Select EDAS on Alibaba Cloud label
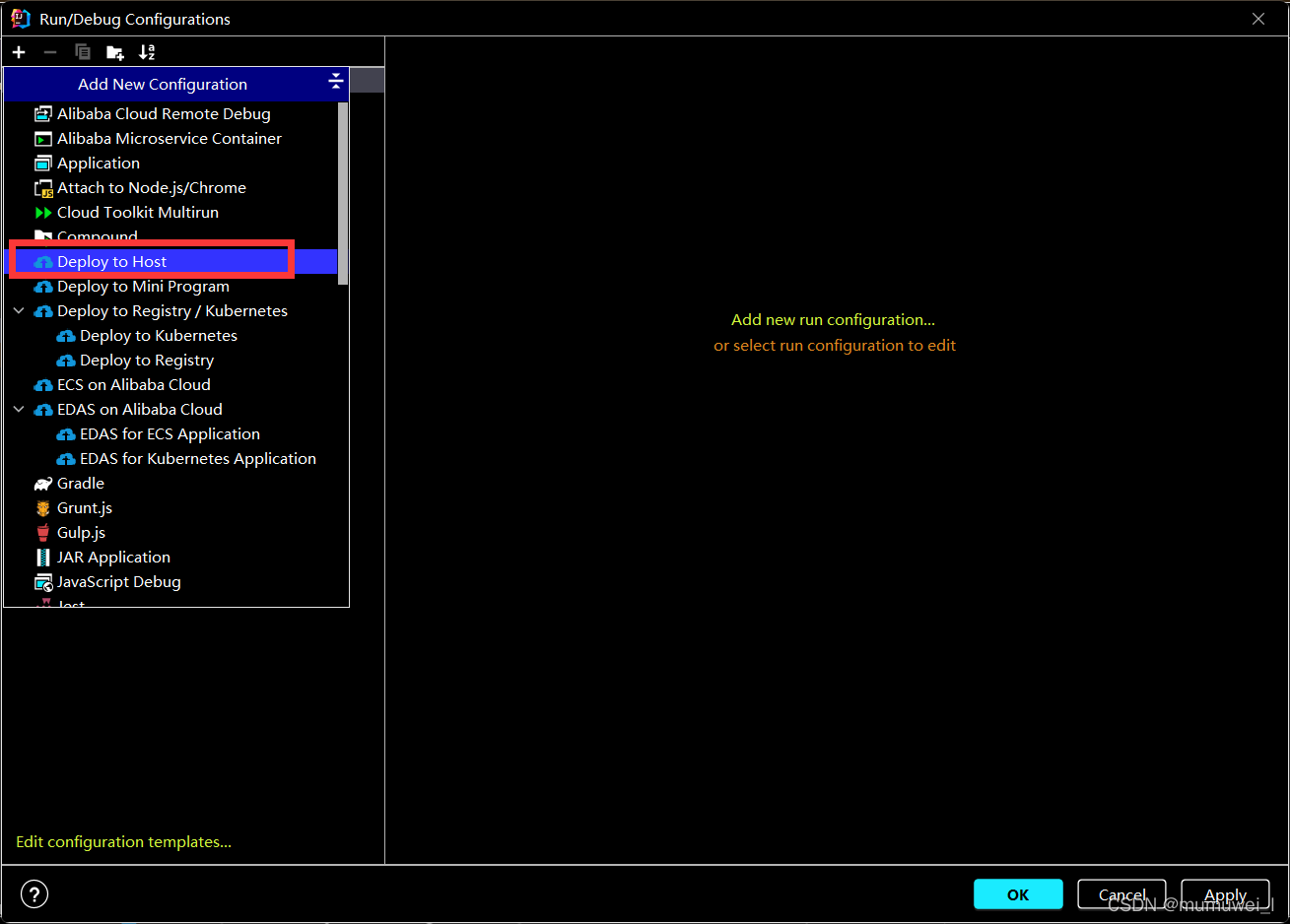 point(140,410)
